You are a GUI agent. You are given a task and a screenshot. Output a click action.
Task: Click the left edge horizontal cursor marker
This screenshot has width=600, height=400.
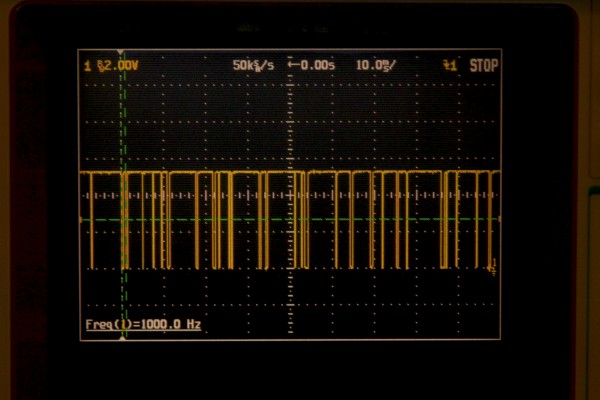click(81, 220)
